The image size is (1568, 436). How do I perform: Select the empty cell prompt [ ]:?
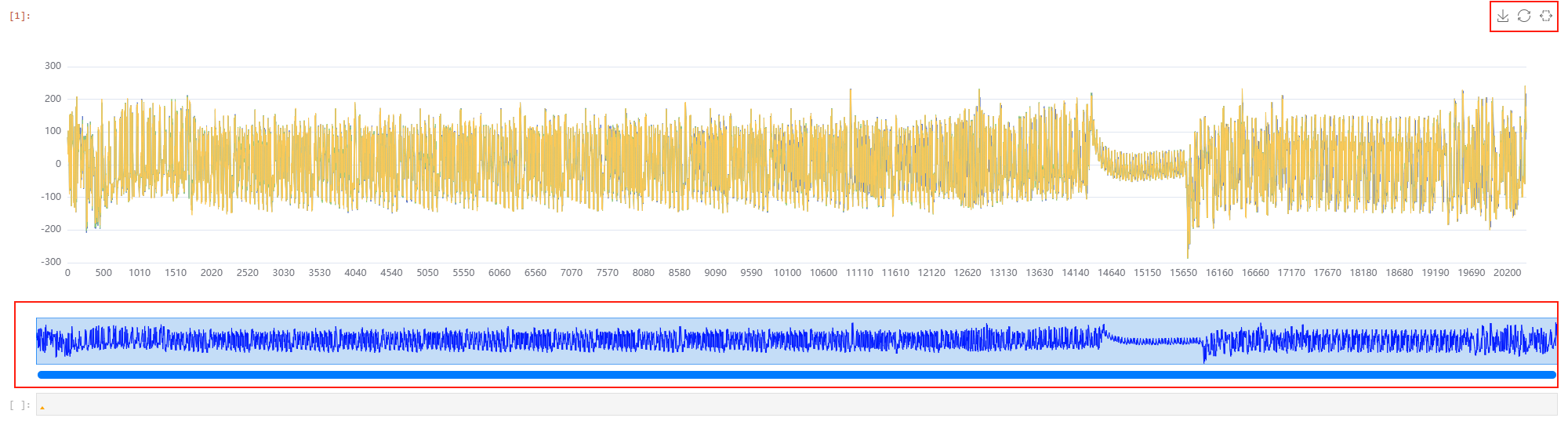tap(20, 405)
